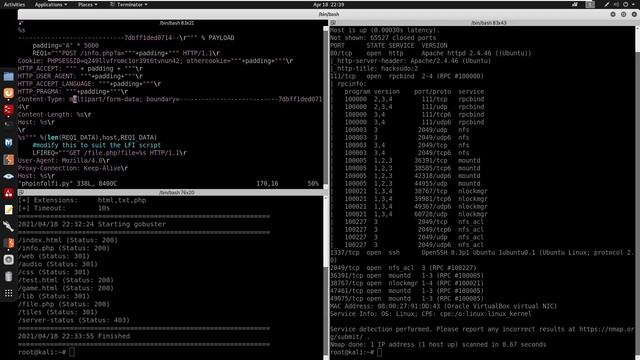Click the gobuster pane vertical scrollbar
The height and width of the screenshot is (360, 640).
click(326, 277)
